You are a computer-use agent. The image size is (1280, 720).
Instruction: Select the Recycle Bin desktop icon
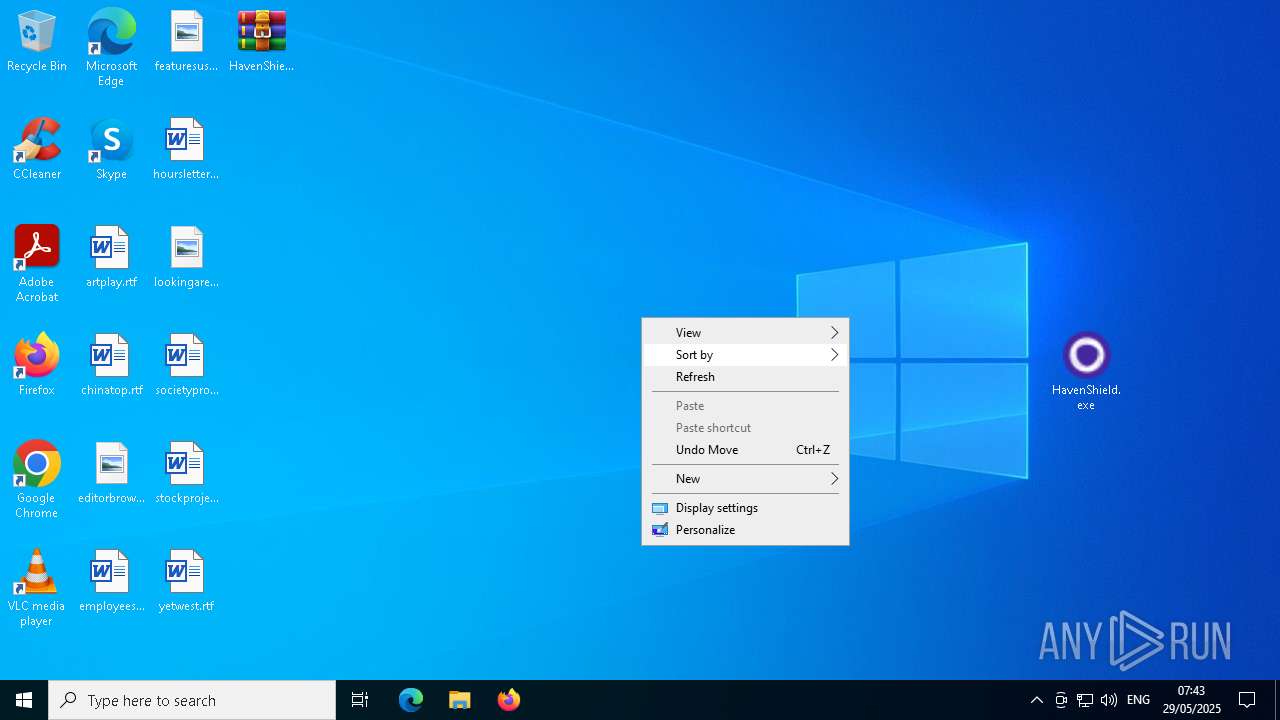37,42
